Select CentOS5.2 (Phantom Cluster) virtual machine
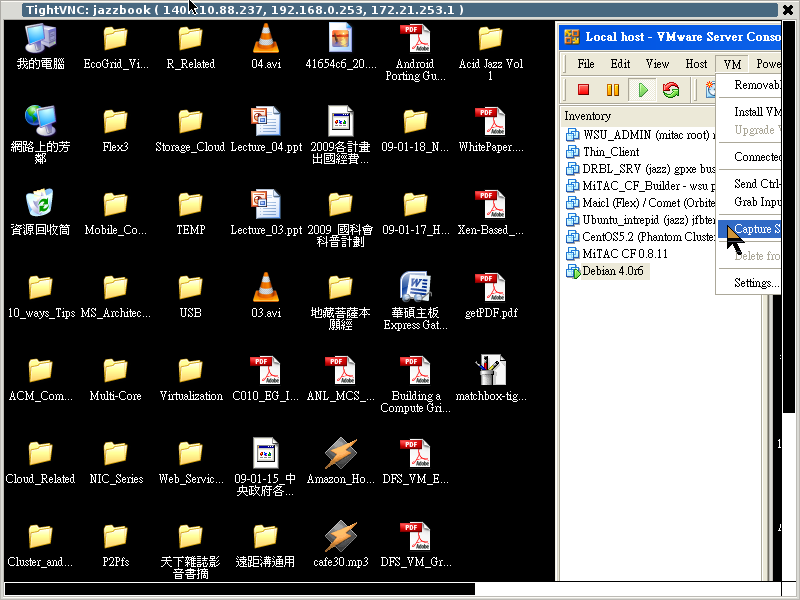800x600 pixels. [x=640, y=237]
